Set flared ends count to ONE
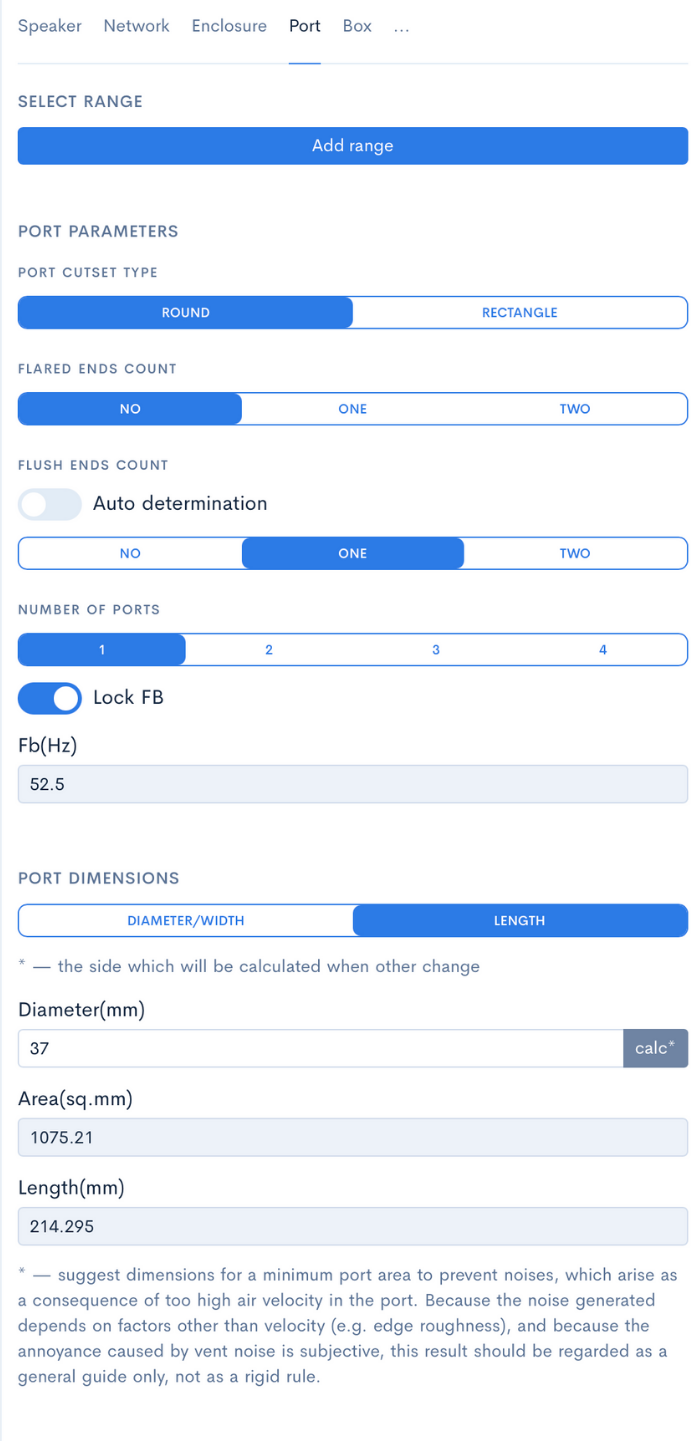 (x=352, y=408)
